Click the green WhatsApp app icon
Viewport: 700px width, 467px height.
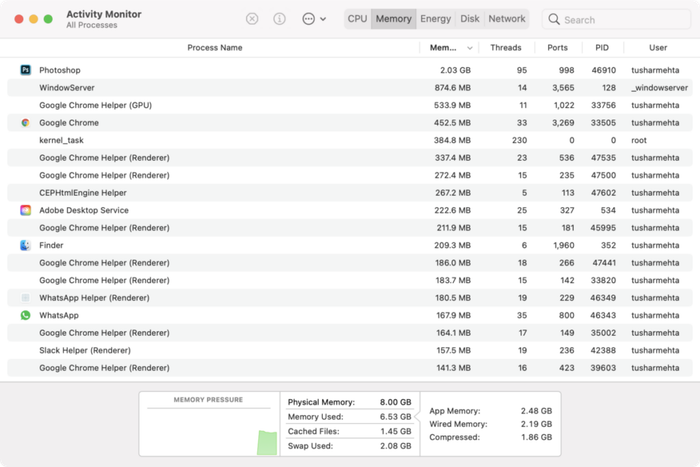(x=25, y=315)
